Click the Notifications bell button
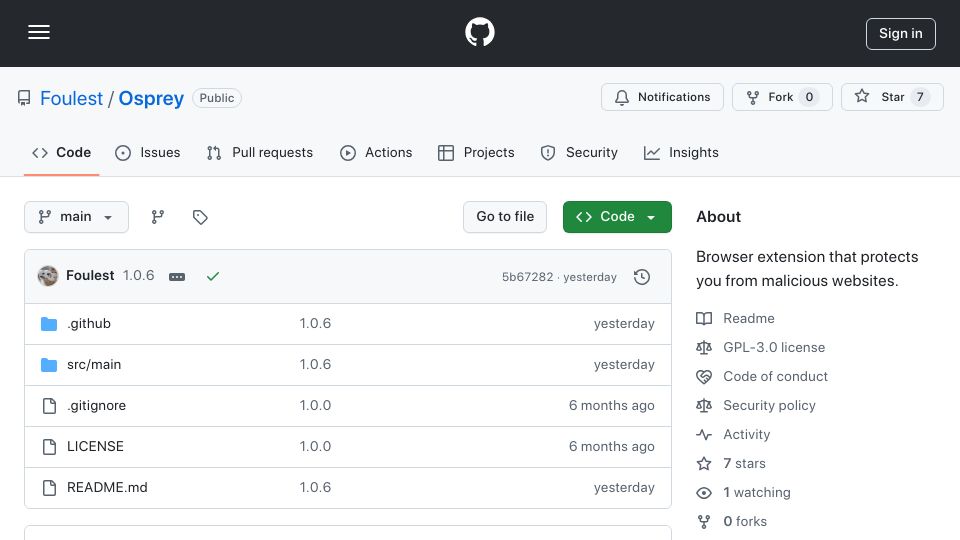The width and height of the screenshot is (960, 540). [x=662, y=97]
